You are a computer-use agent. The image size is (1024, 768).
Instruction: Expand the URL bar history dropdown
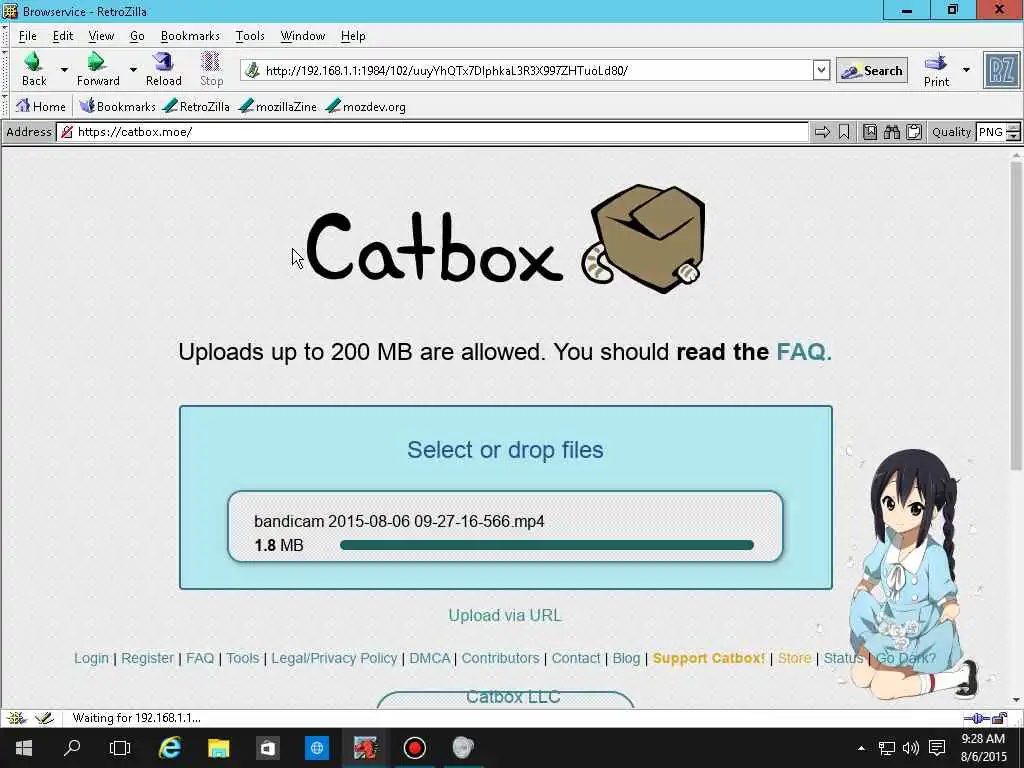point(821,70)
